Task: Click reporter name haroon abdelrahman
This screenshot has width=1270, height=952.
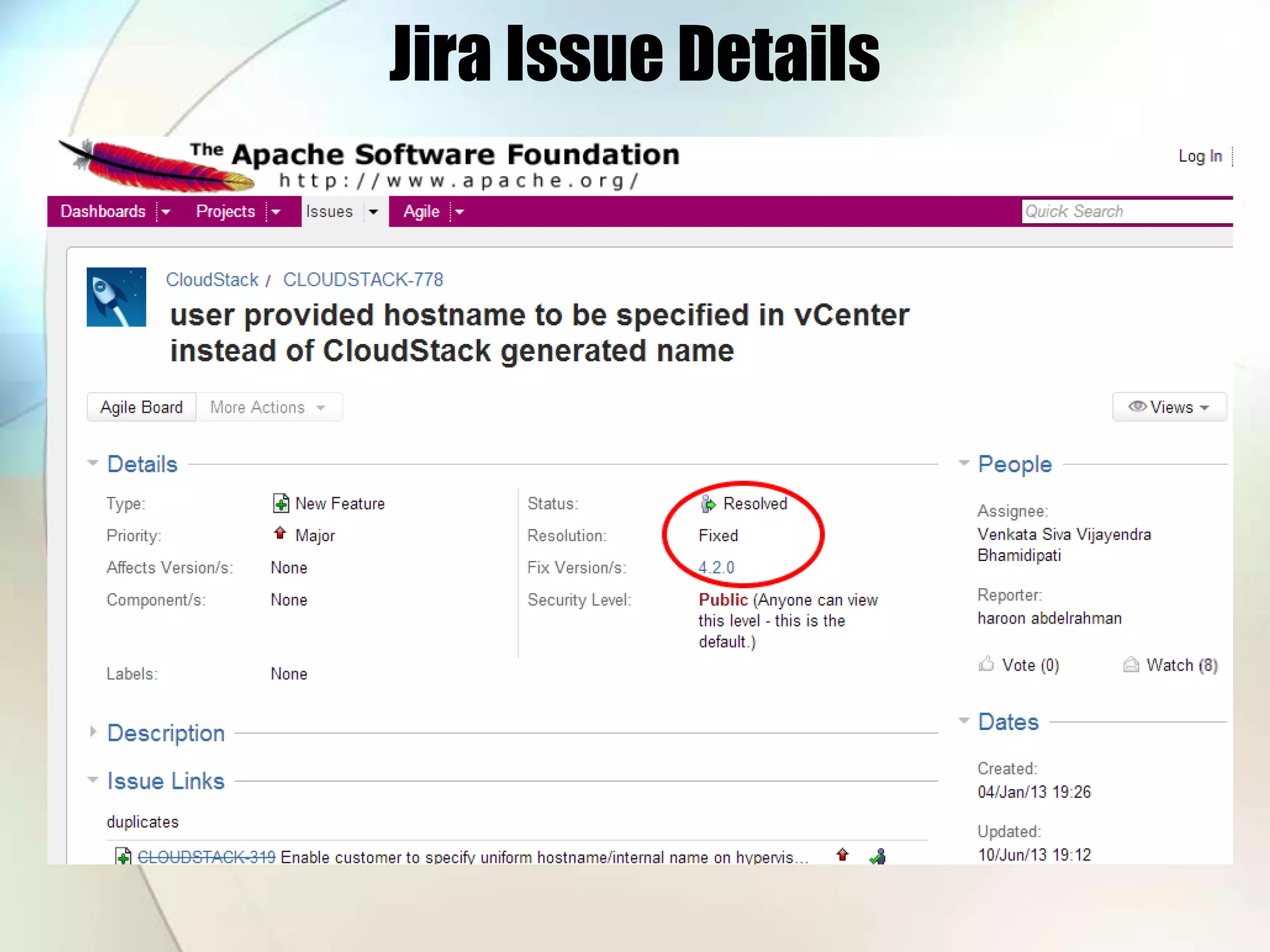Action: (x=1049, y=618)
